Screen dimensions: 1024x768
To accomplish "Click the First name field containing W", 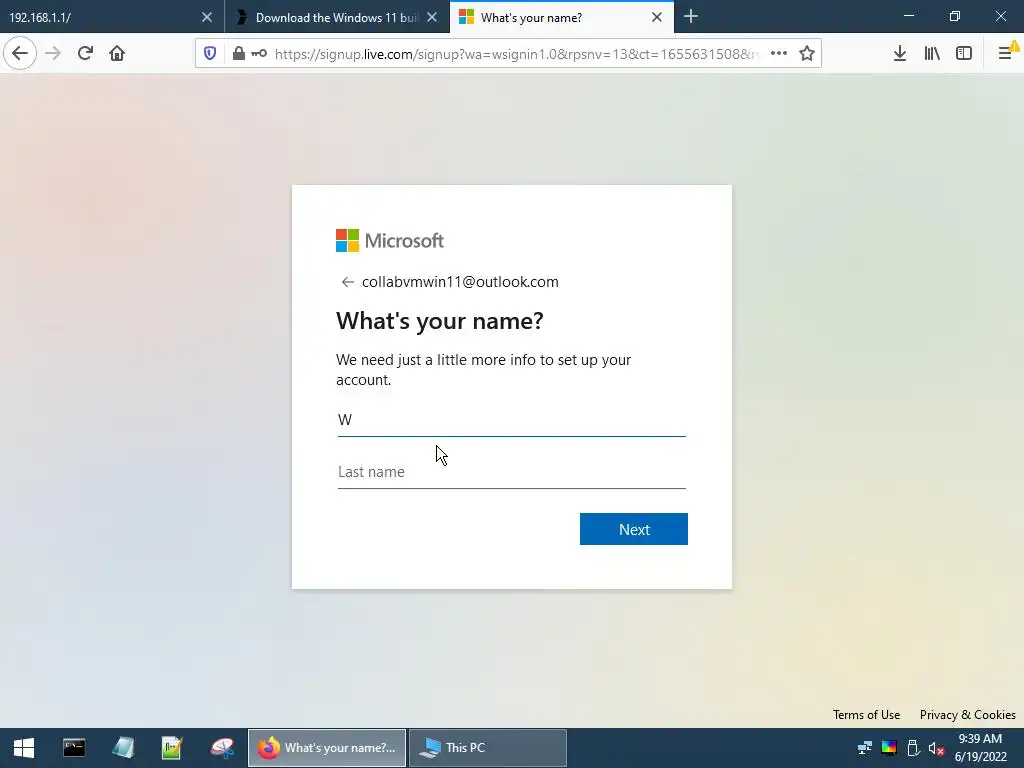I will point(511,419).
